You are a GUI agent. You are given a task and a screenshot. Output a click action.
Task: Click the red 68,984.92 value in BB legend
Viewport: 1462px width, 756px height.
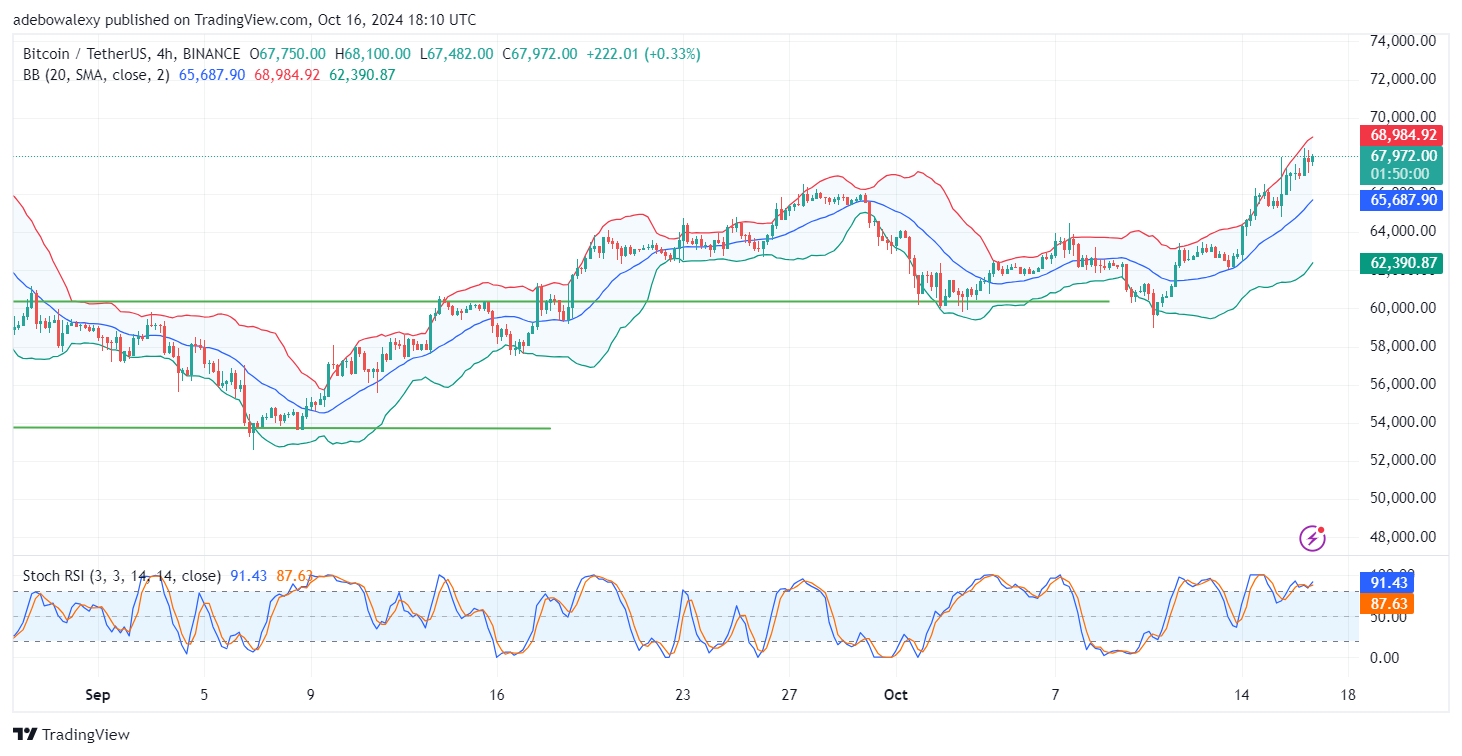(288, 75)
